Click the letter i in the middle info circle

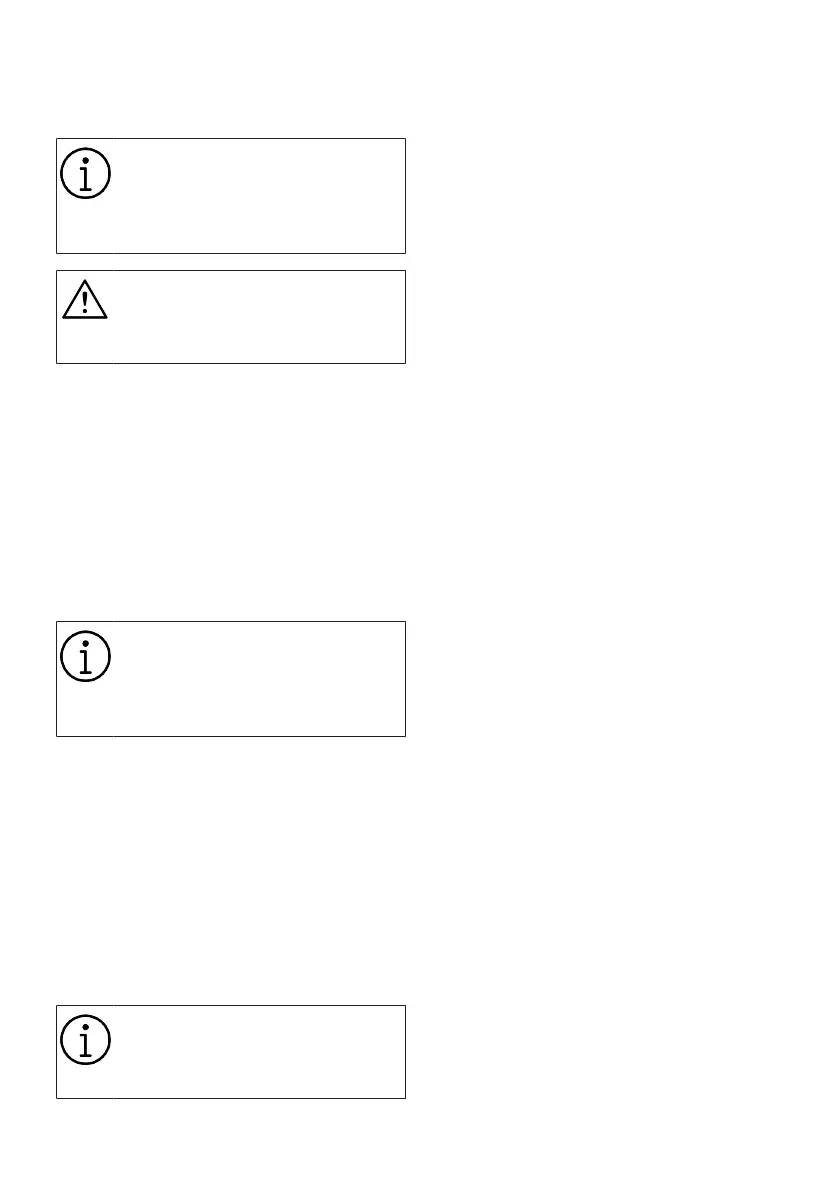pyautogui.click(x=86, y=658)
